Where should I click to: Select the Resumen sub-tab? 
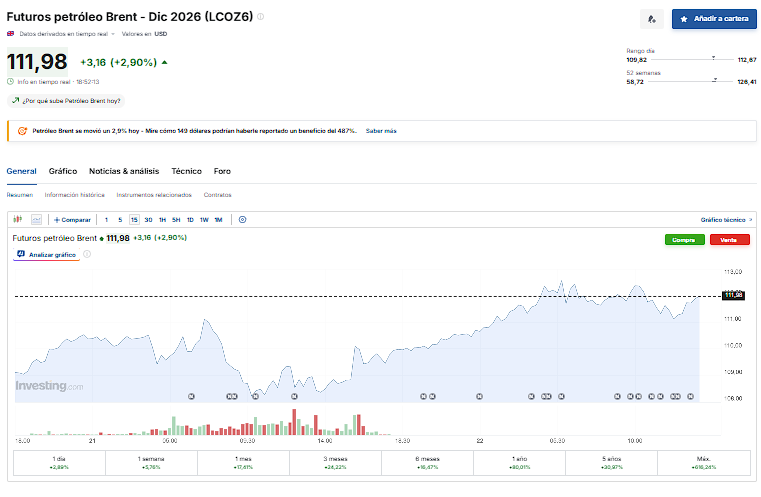pos(20,195)
